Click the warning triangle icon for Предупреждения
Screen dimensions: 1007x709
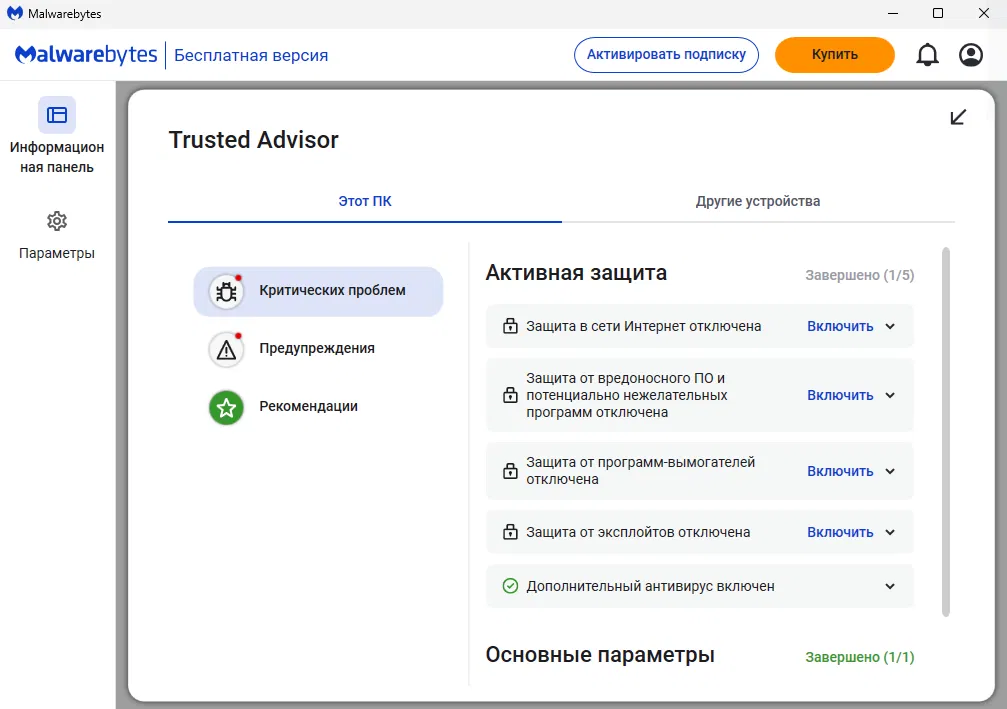[226, 349]
